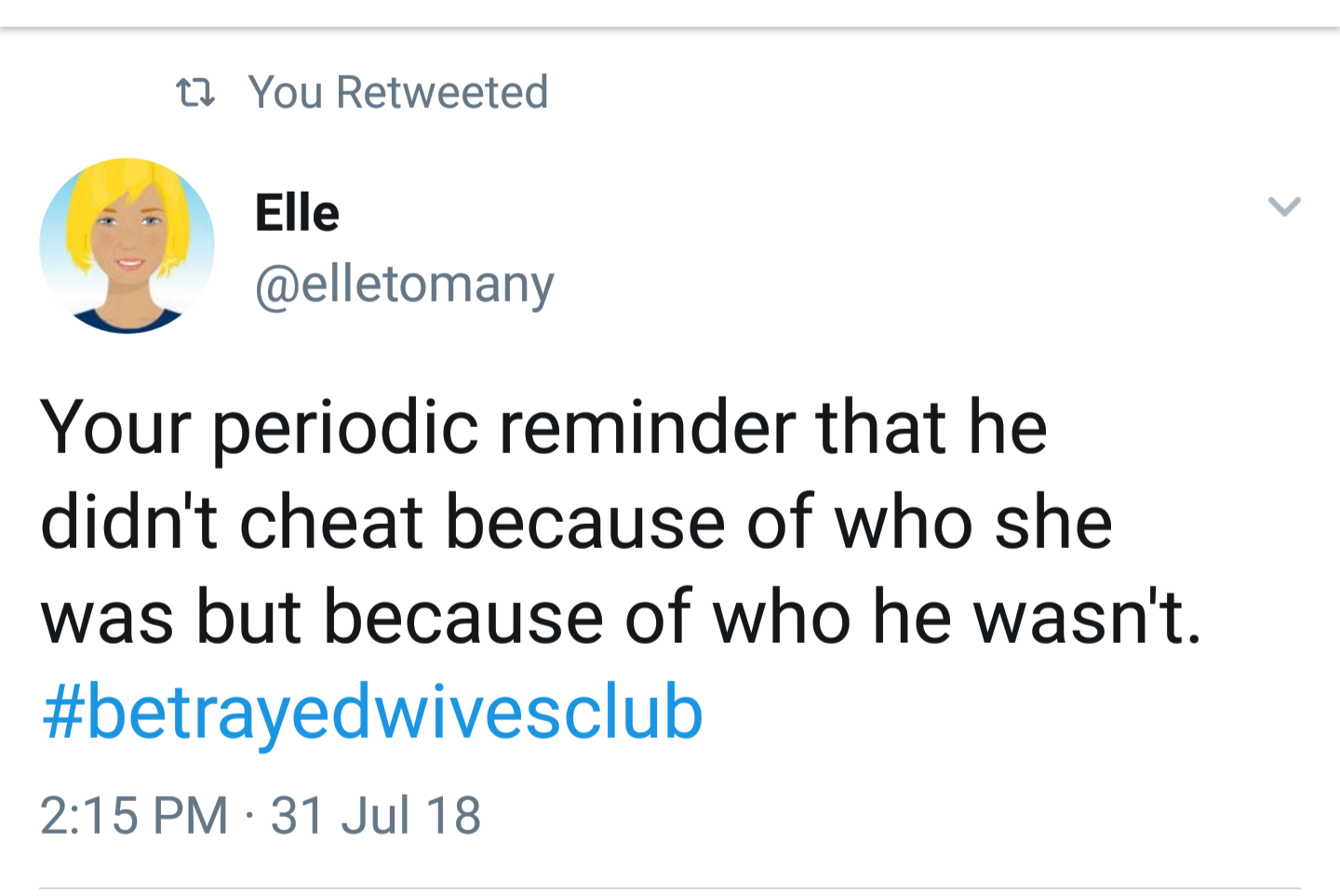View the blonde cartoon avatar
Viewport: 1340px width, 896px height.
pos(127,246)
